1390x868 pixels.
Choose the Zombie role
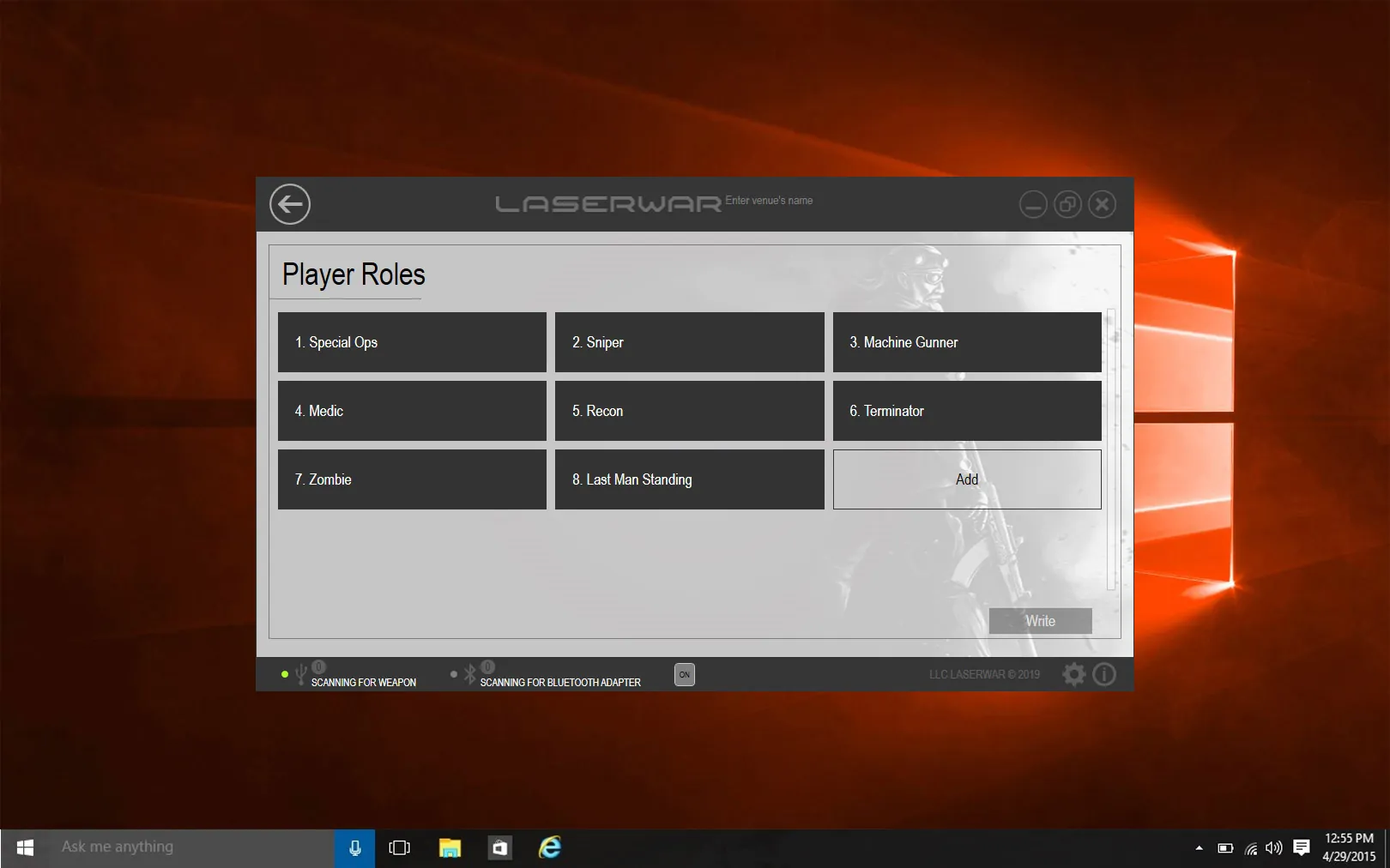[412, 479]
